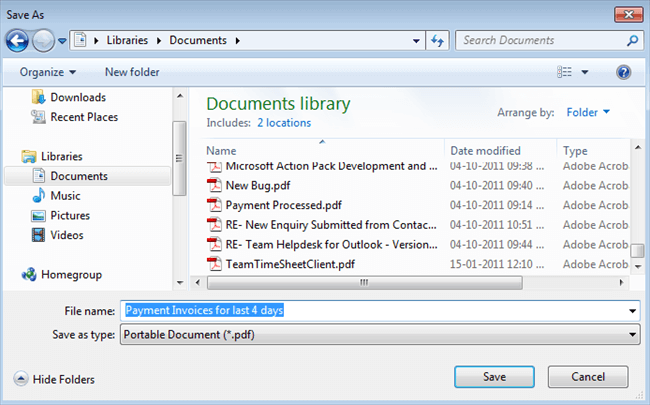Open the recent pages dropdown arrow
Screen dimensions: 650x405
point(62,41)
